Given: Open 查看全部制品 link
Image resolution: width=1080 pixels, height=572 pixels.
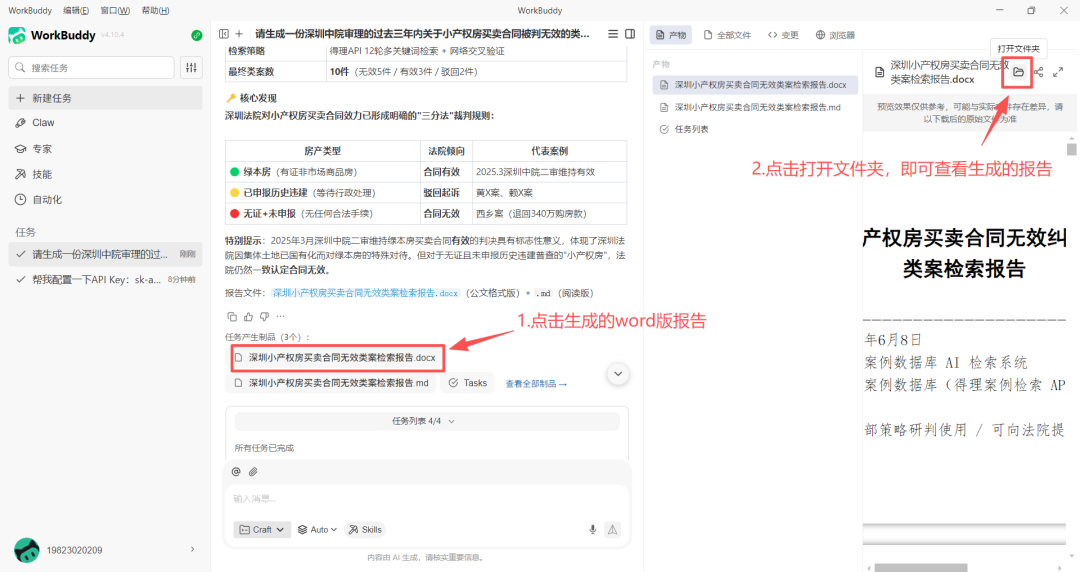Looking at the screenshot, I should 536,384.
